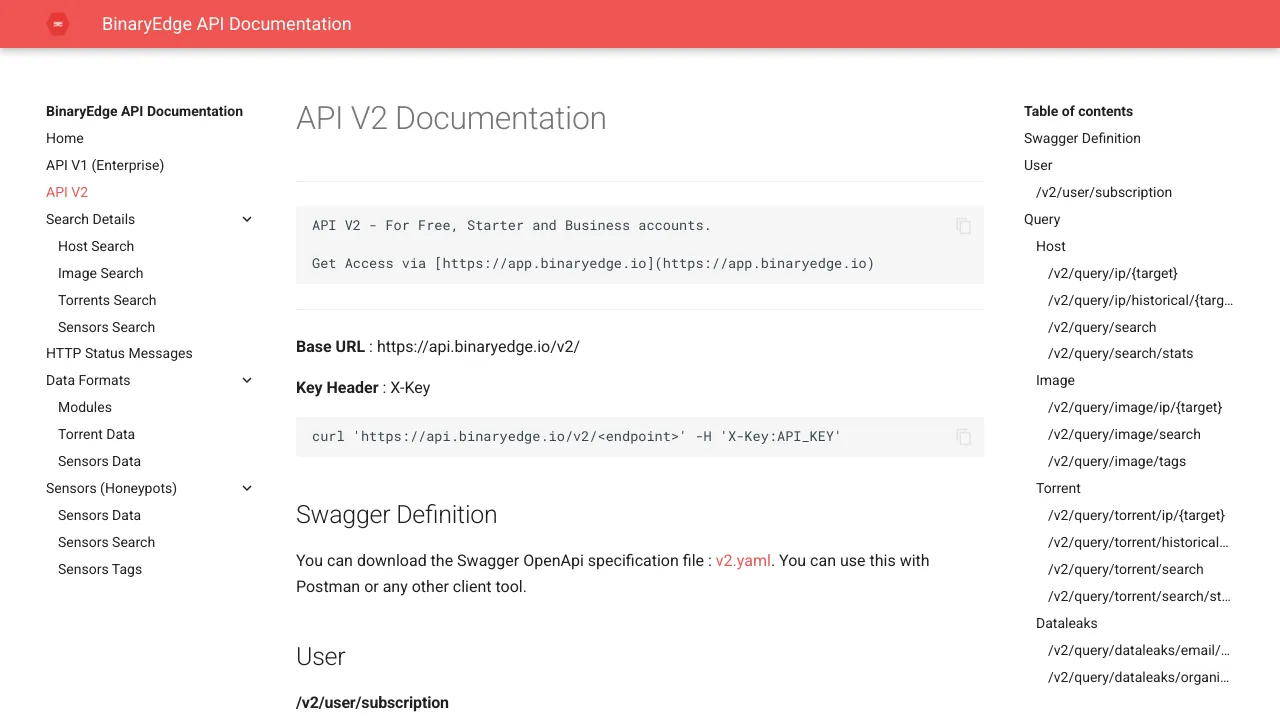Click the BinaryEdge API Documentation header title
This screenshot has width=1280, height=720.
(x=227, y=24)
